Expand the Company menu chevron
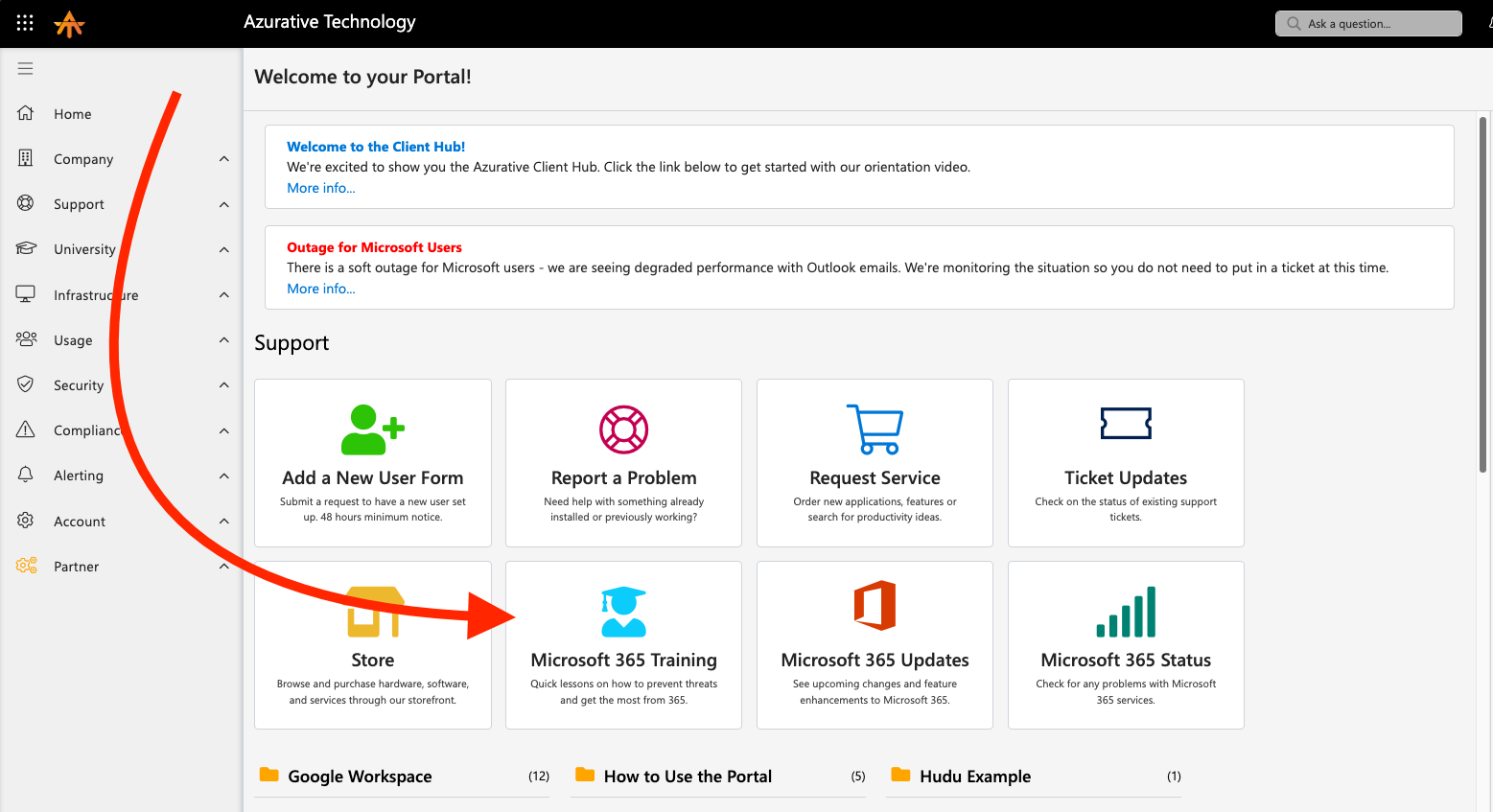This screenshot has height=812, width=1493. tap(223, 159)
